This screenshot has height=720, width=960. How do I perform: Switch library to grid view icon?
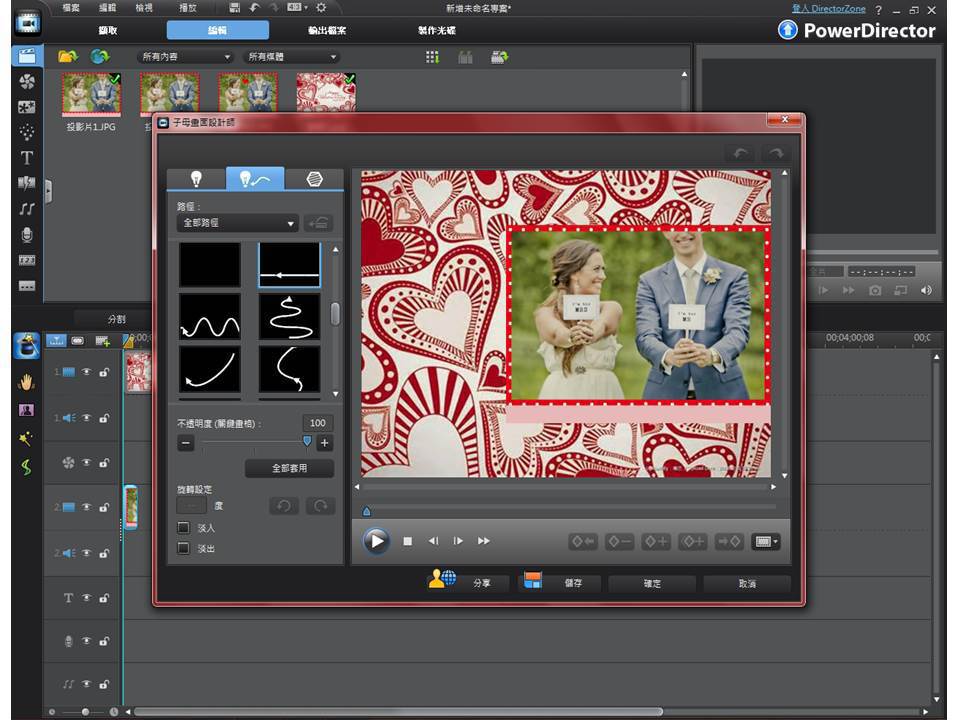point(432,57)
